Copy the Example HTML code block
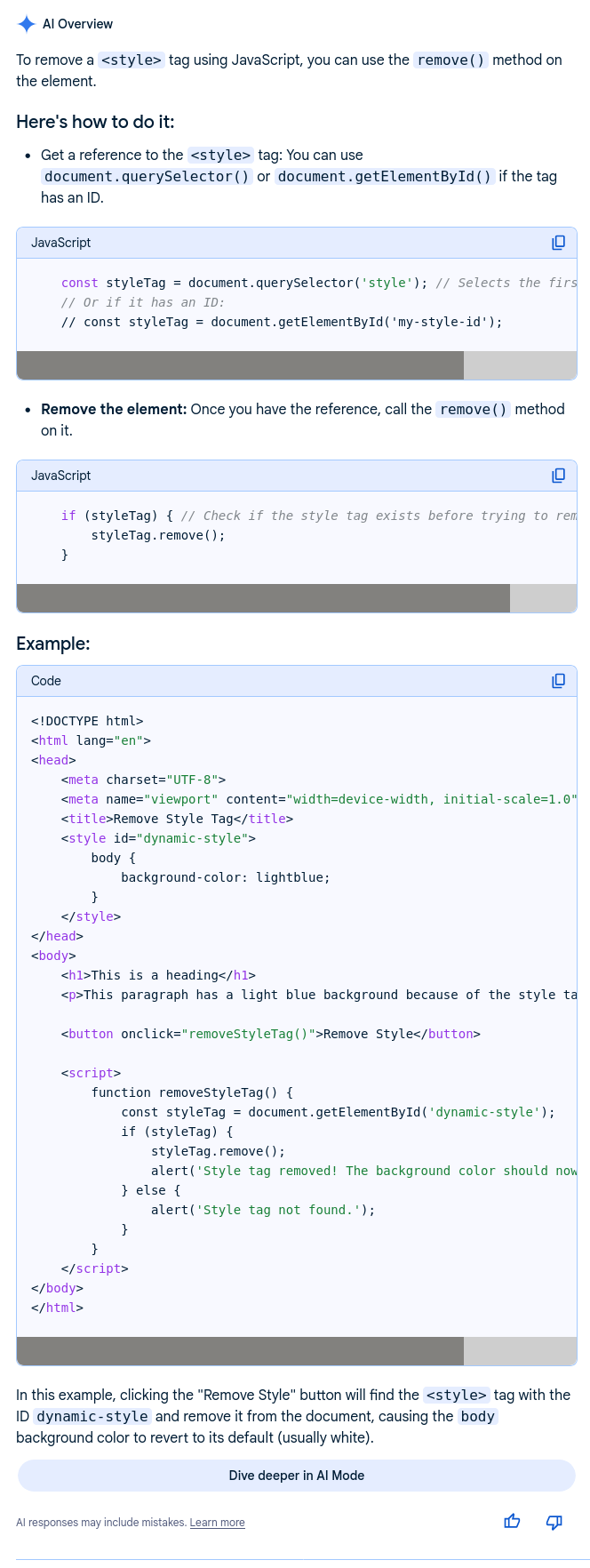The width and height of the screenshot is (590, 1568). point(558,681)
